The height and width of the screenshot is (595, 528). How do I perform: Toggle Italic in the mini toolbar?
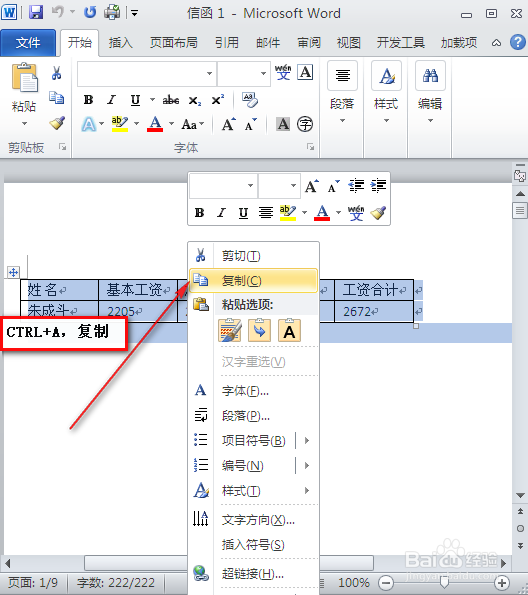tap(221, 212)
